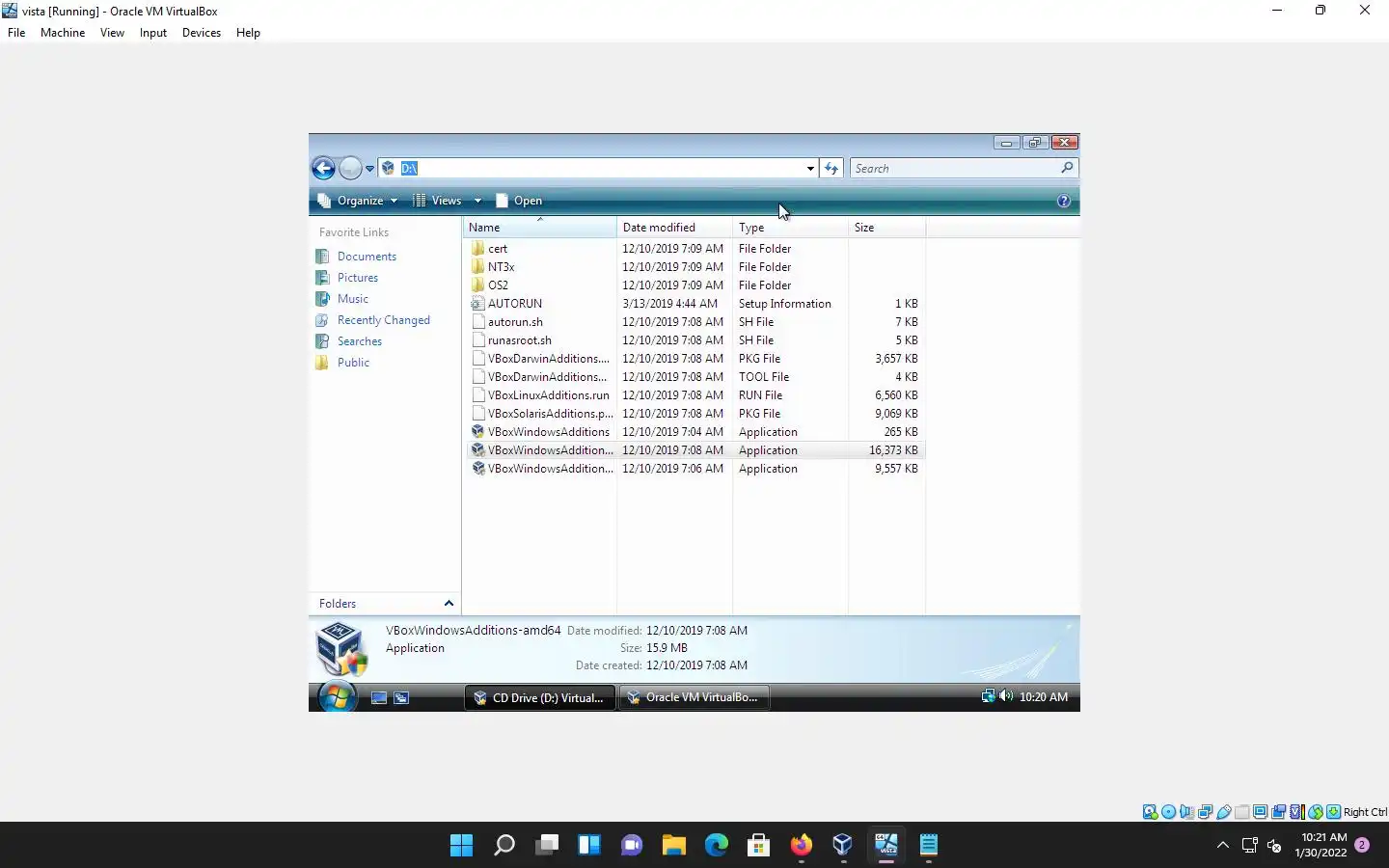This screenshot has width=1389, height=868.
Task: Sort by the Name column header
Action: pos(539,228)
